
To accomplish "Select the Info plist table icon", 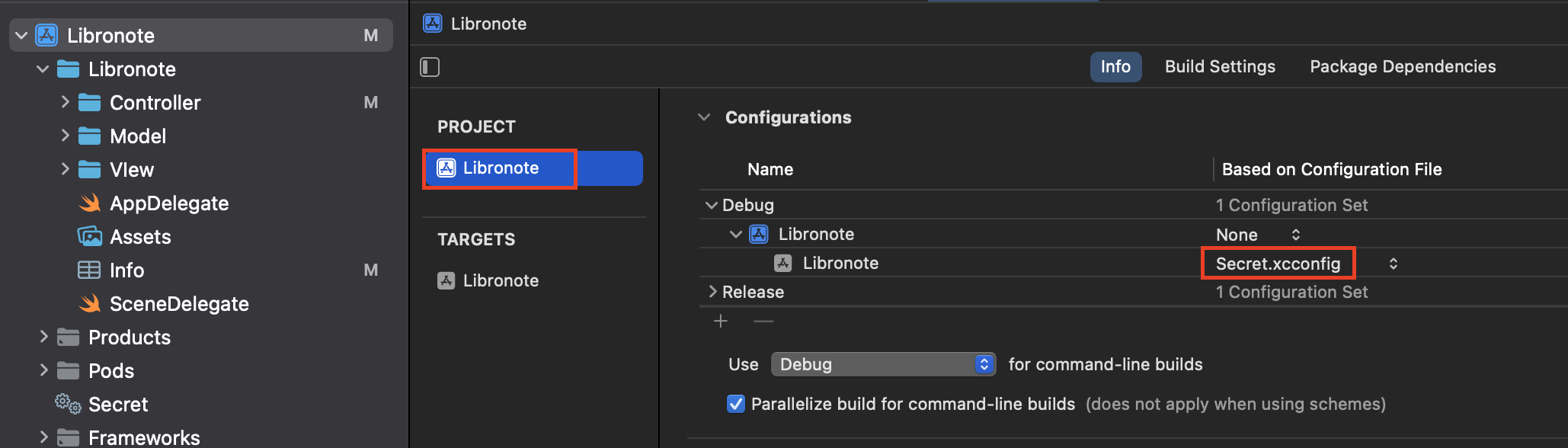I will click(89, 270).
